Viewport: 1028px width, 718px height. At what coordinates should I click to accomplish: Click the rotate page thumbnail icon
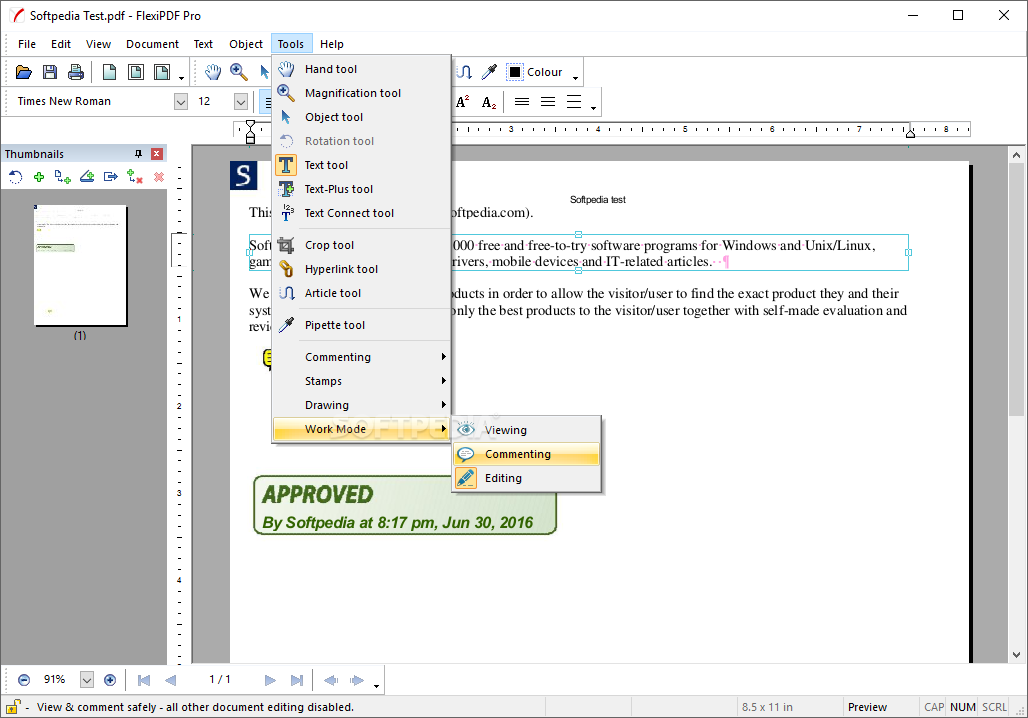[15, 177]
